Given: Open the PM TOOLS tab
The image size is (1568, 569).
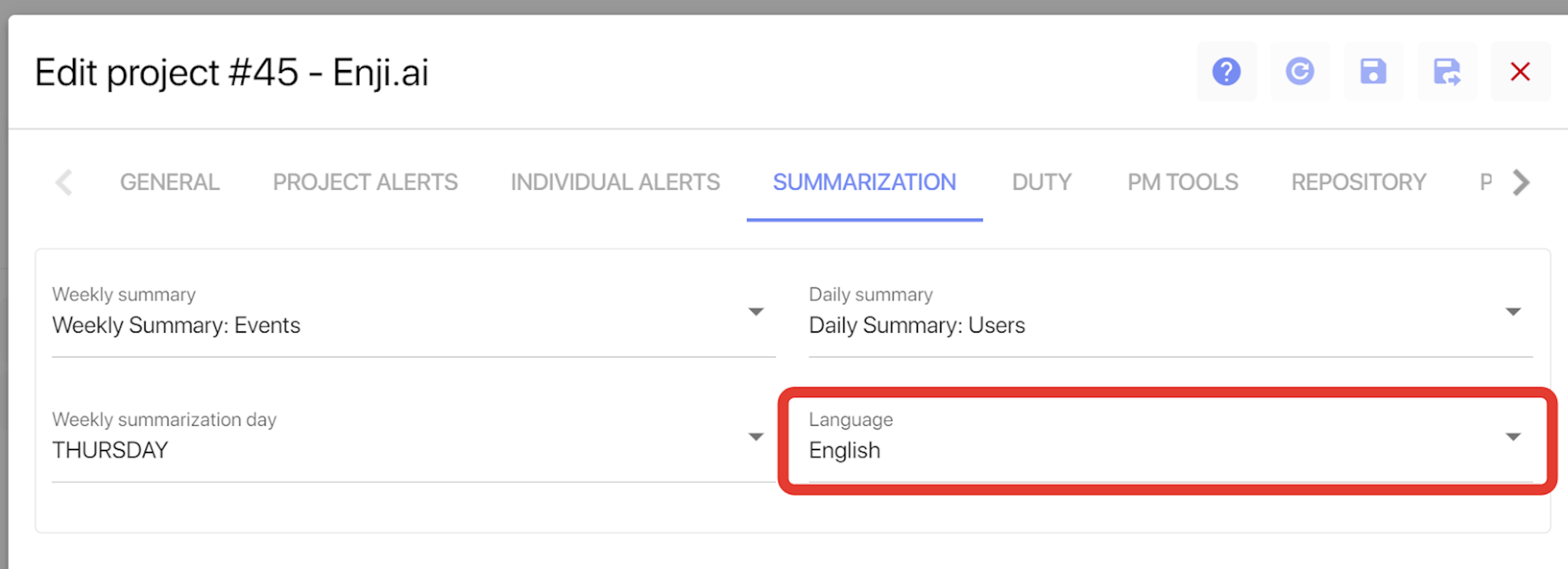Looking at the screenshot, I should click(1183, 182).
